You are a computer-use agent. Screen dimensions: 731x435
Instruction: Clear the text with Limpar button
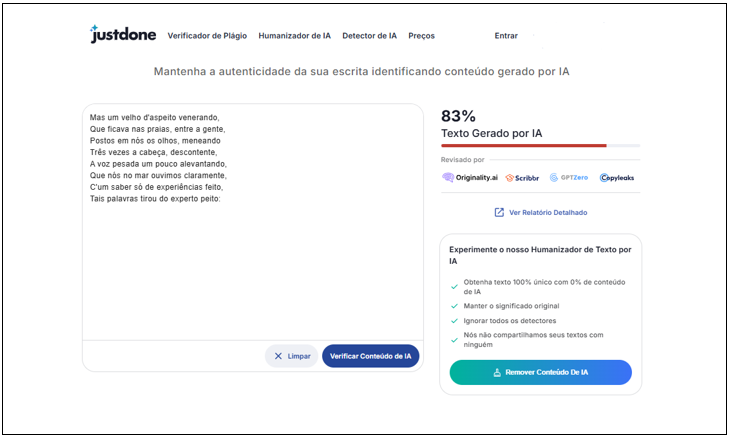click(291, 356)
